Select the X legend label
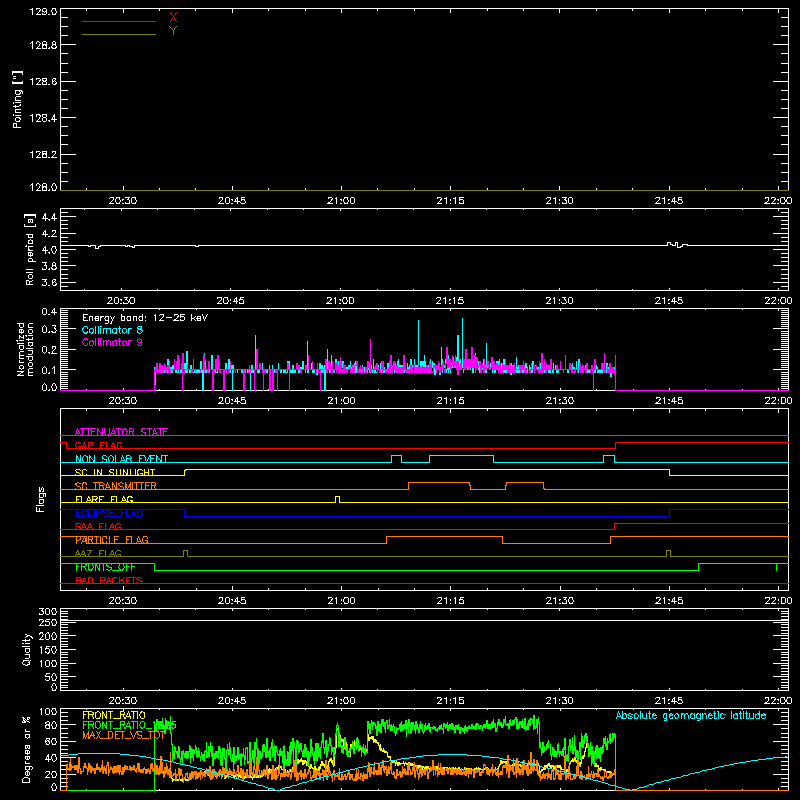 [x=173, y=18]
